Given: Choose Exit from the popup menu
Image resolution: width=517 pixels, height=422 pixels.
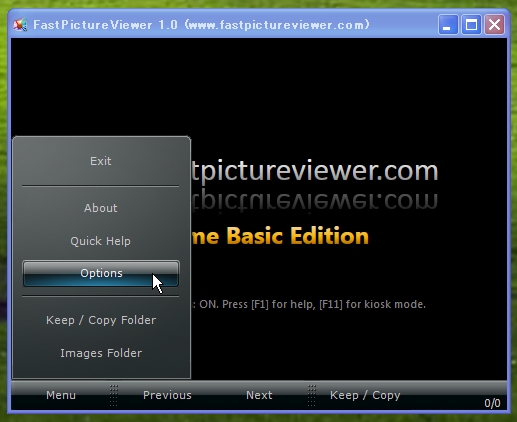Looking at the screenshot, I should click(x=101, y=161).
